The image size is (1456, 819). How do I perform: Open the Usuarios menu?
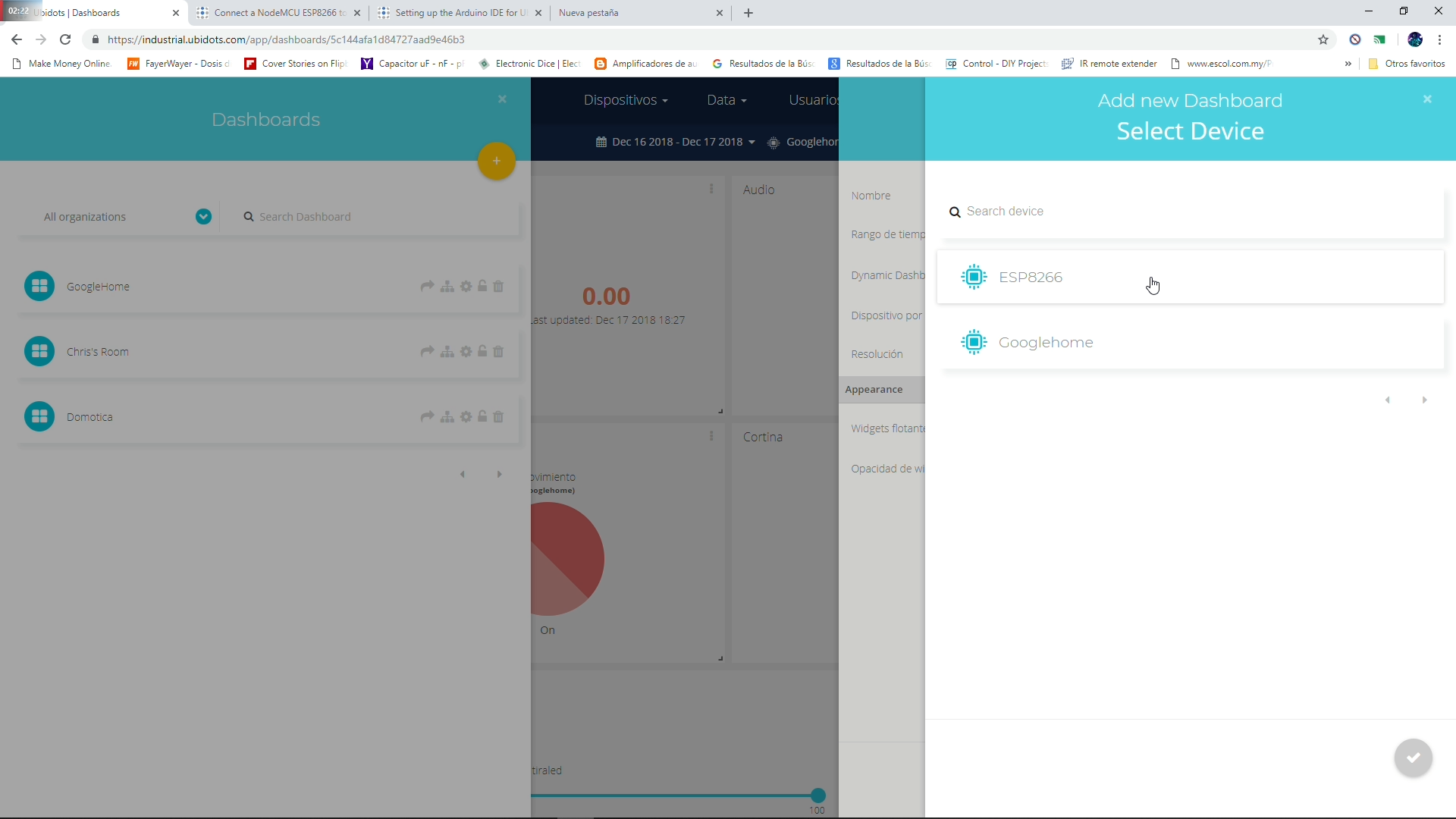tap(813, 100)
